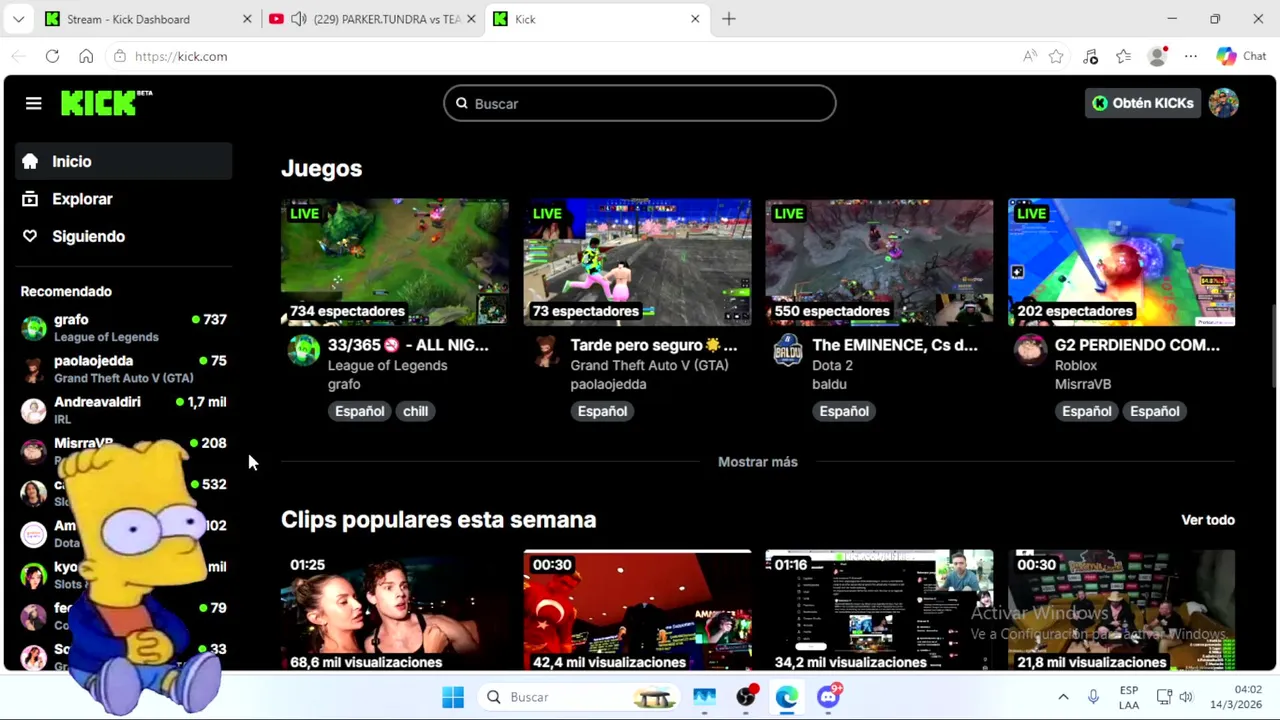Open the stream title 'The EMINENCE, Cs d...'
Image resolution: width=1280 pixels, height=720 pixels.
pos(895,345)
